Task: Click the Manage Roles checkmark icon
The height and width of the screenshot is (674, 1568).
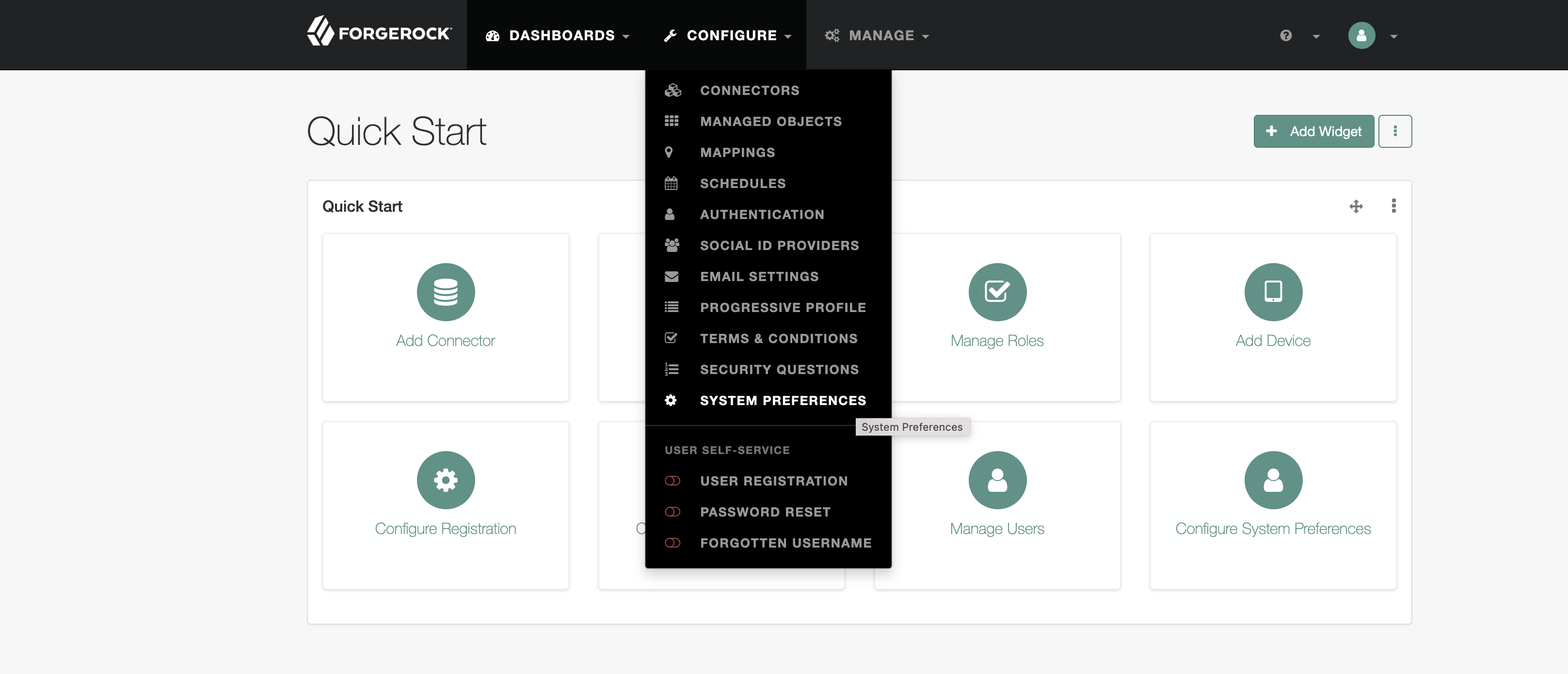Action: pyautogui.click(x=997, y=292)
